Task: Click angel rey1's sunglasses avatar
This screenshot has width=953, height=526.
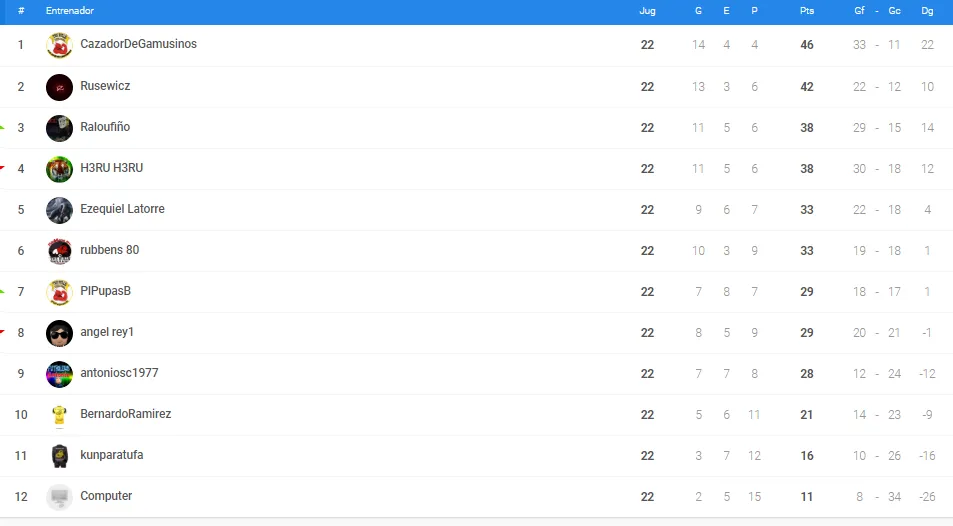Action: 59,333
